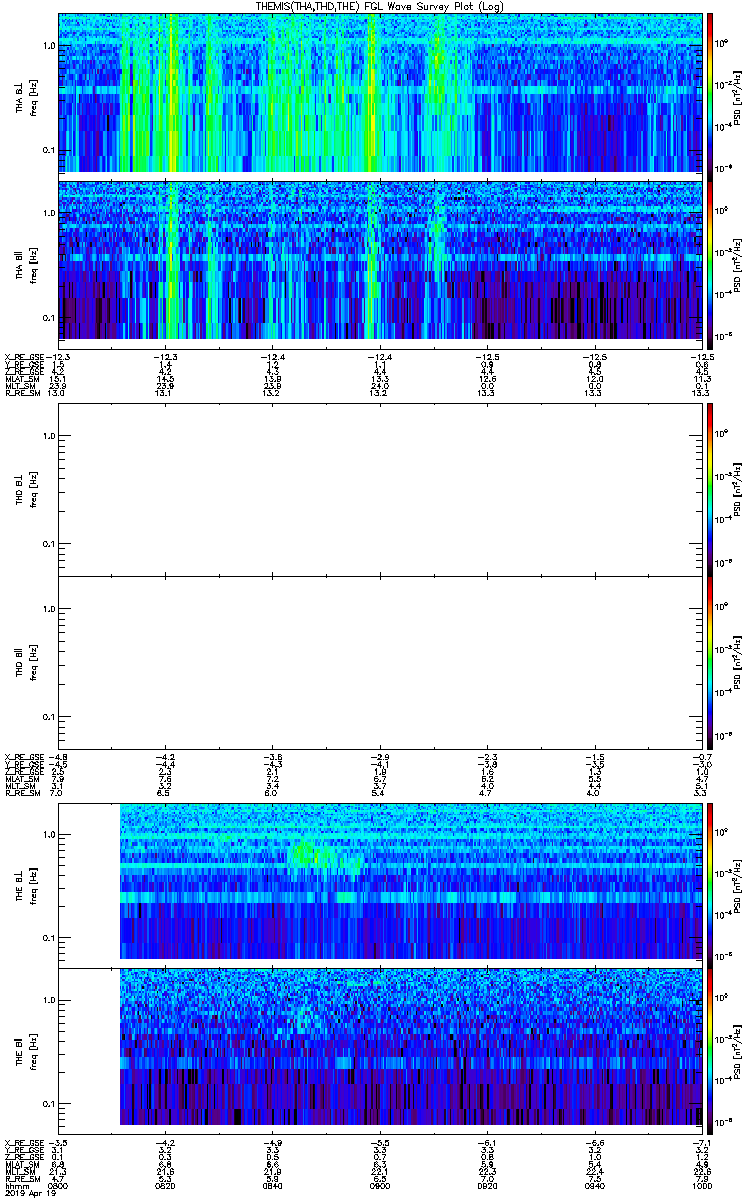Click R_RE_SM label below THA panels

21,394
